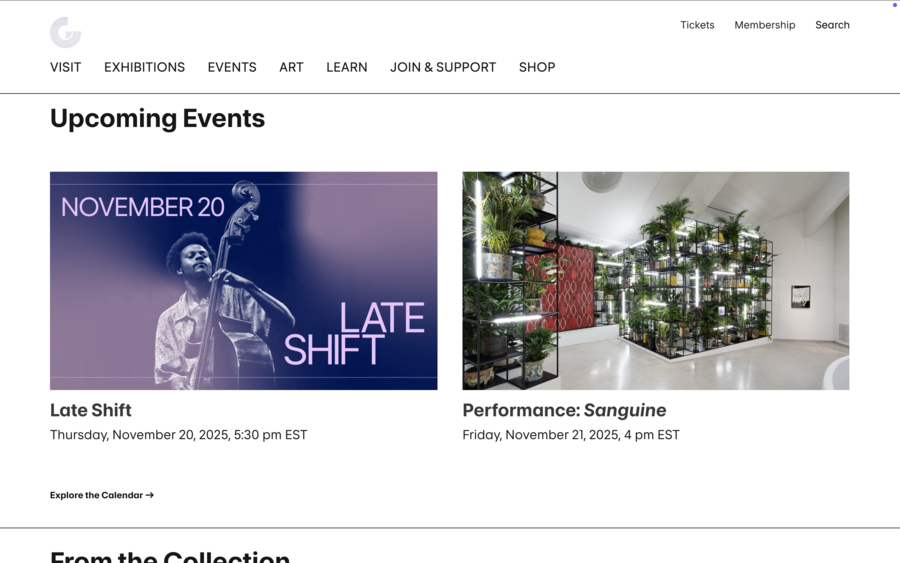The height and width of the screenshot is (563, 900).
Task: Click the arrow next to Explore the Calendar
Action: (150, 495)
